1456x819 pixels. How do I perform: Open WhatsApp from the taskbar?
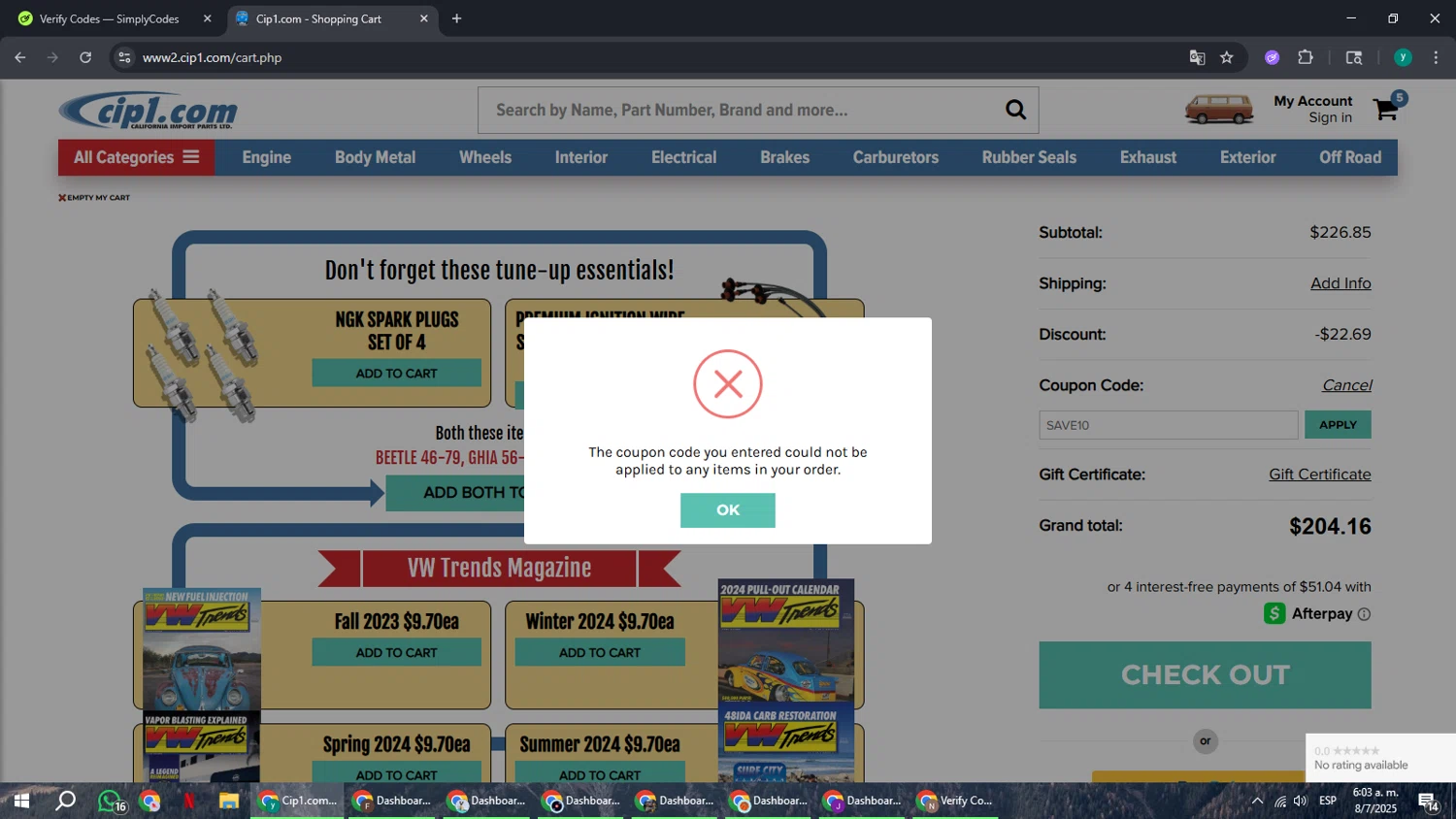click(x=111, y=801)
